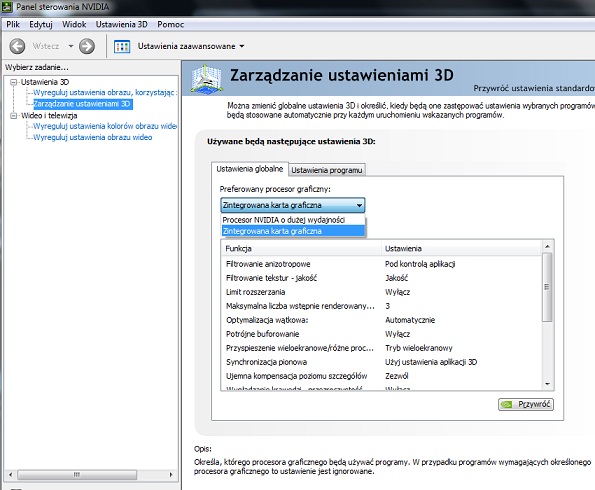Screen dimensions: 595x490
Task: Click the preferred graphics processor combo box
Action: click(293, 205)
